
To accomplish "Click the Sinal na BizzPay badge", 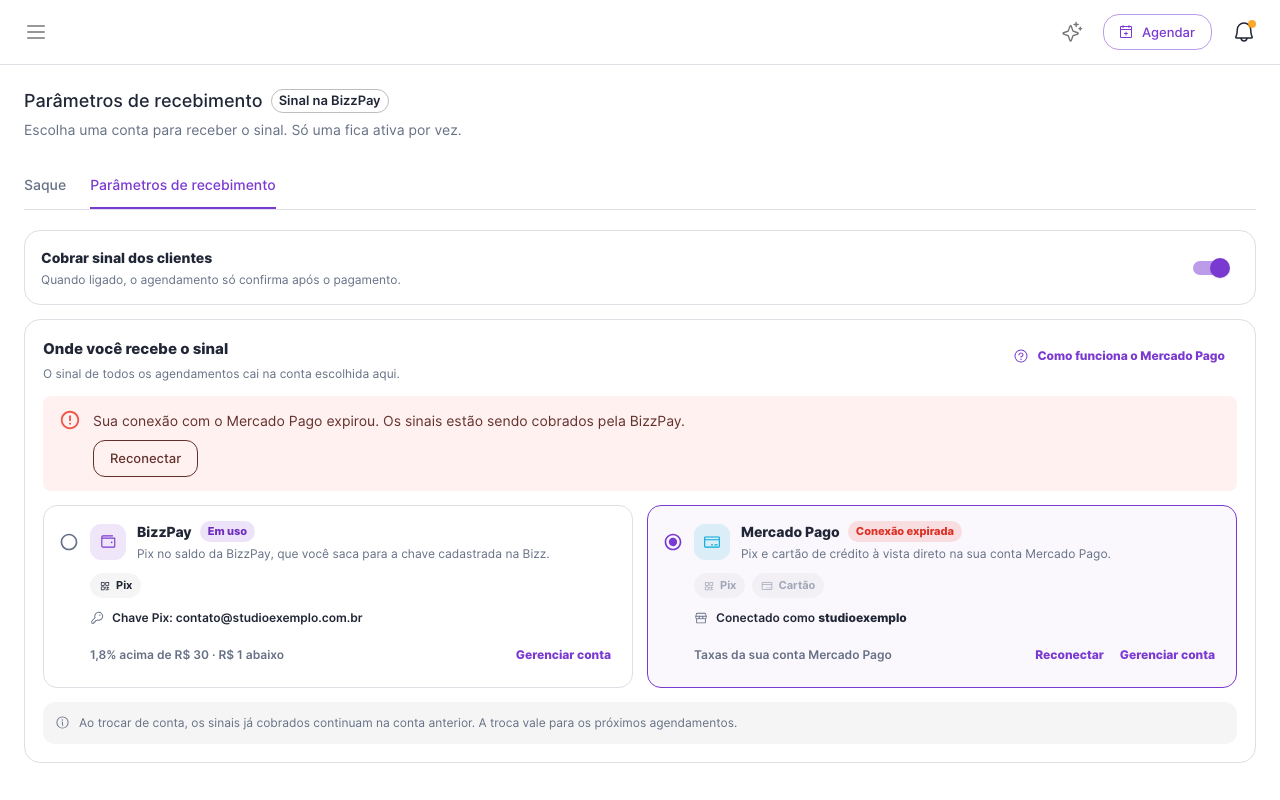I will [330, 101].
